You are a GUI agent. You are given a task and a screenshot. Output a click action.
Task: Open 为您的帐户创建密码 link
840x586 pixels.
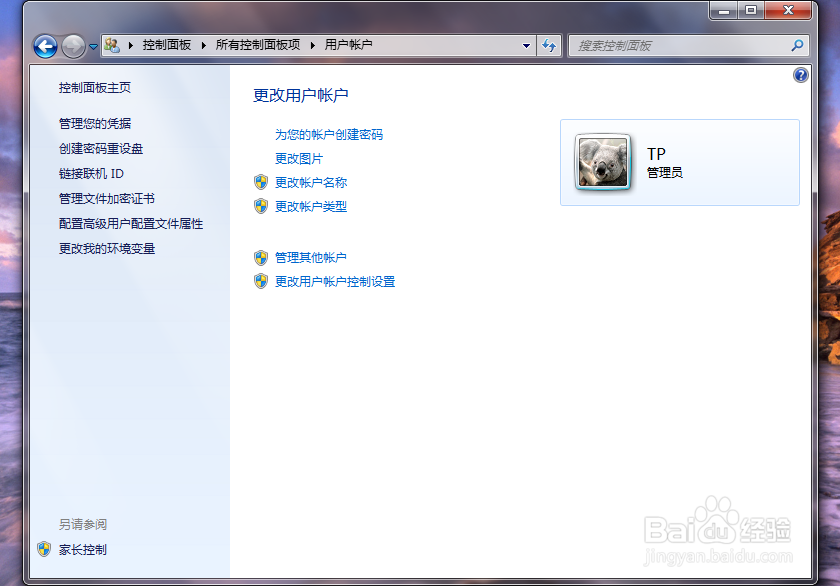coord(330,133)
